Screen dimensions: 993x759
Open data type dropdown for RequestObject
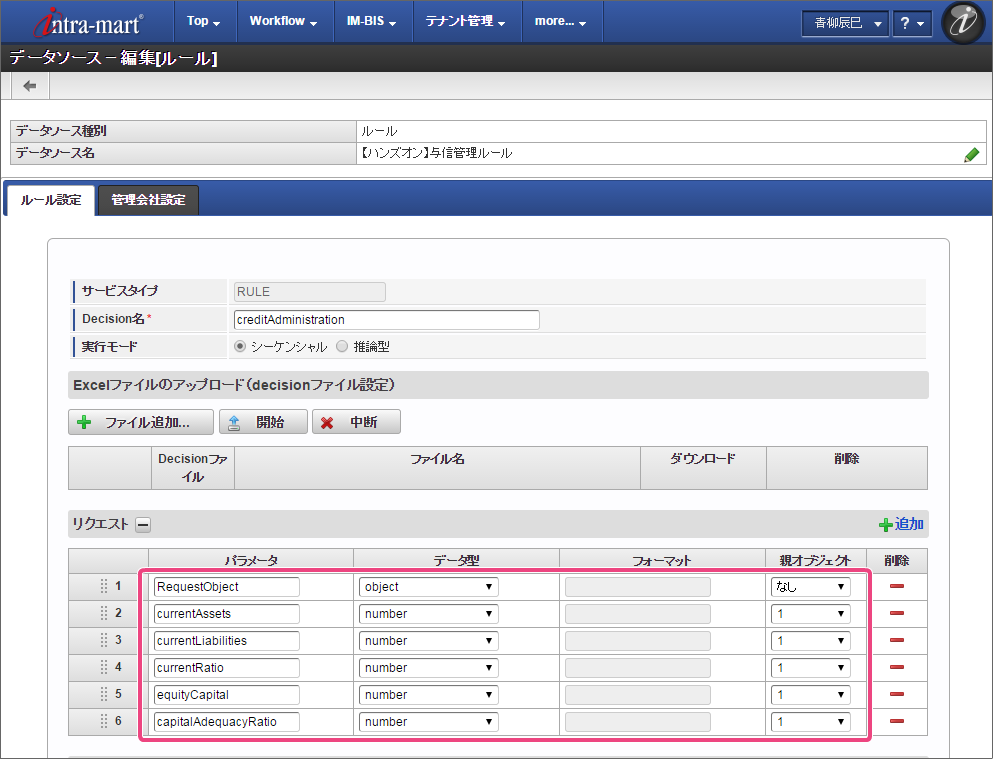tap(428, 587)
